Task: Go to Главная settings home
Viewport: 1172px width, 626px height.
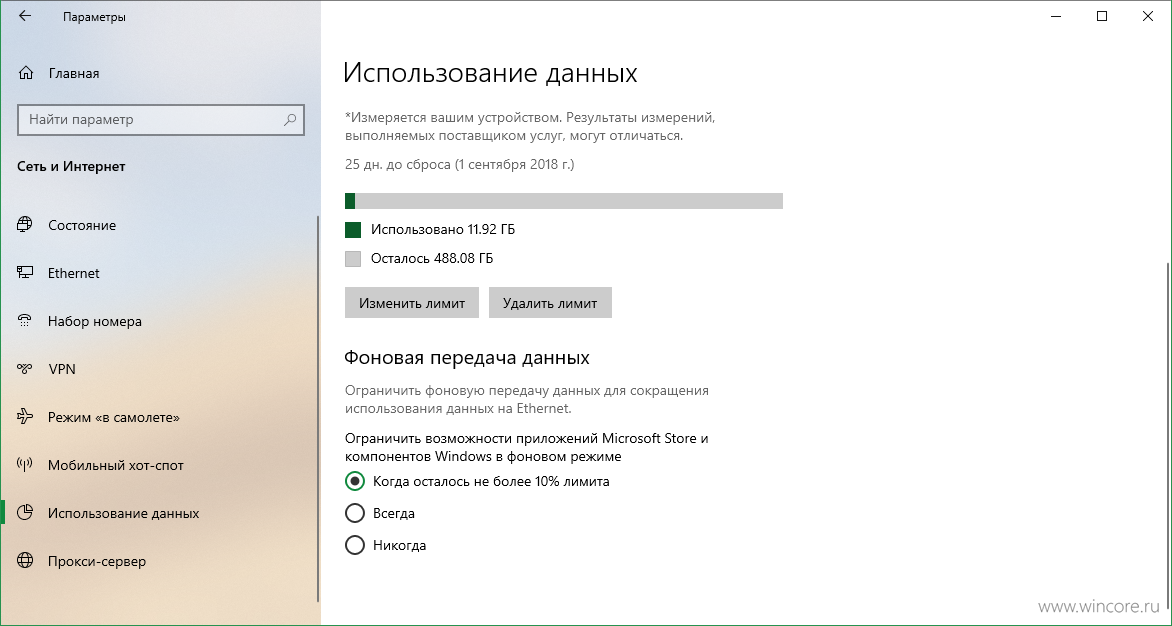Action: pyautogui.click(x=74, y=73)
